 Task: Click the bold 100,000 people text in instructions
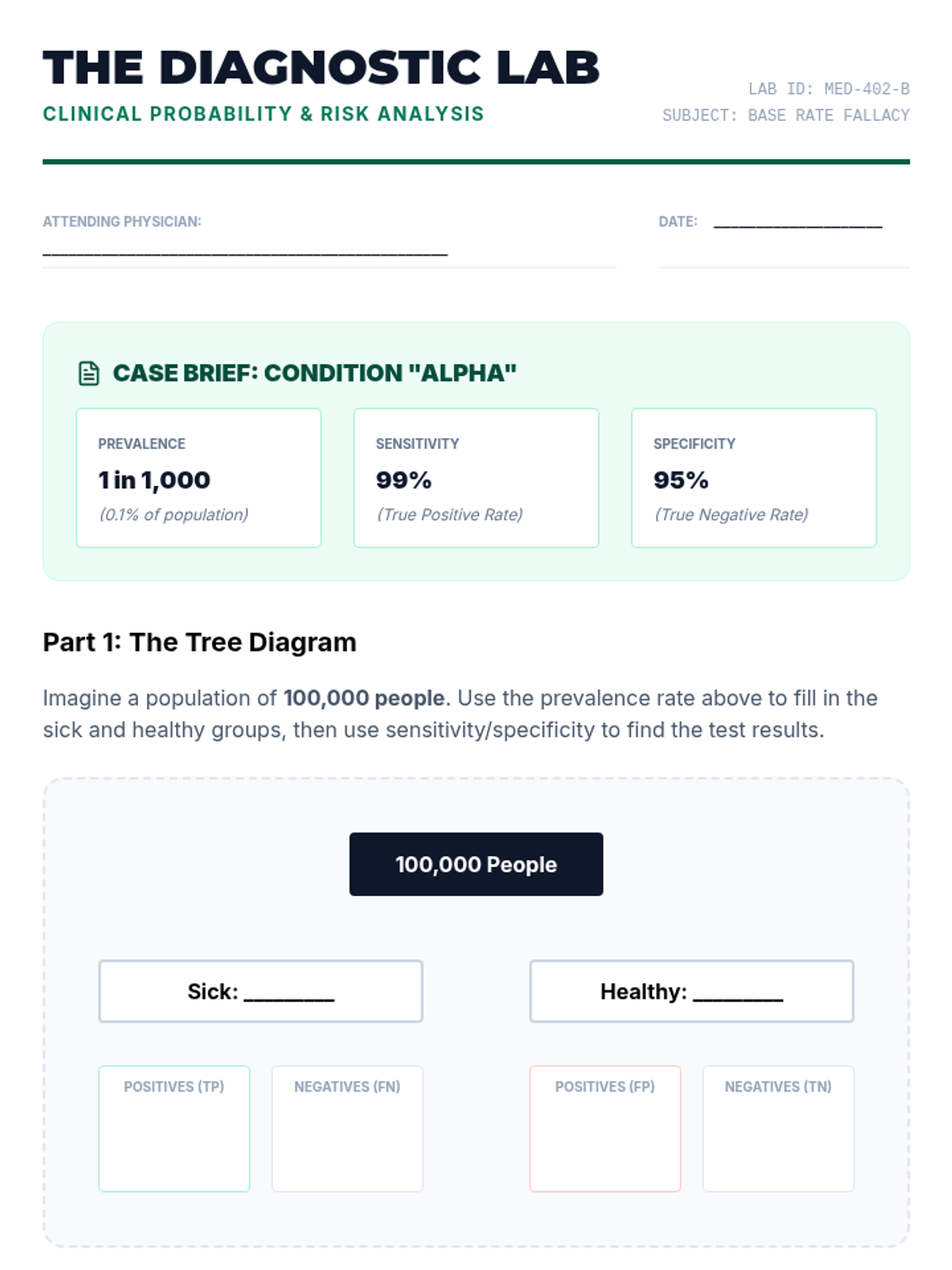(363, 698)
